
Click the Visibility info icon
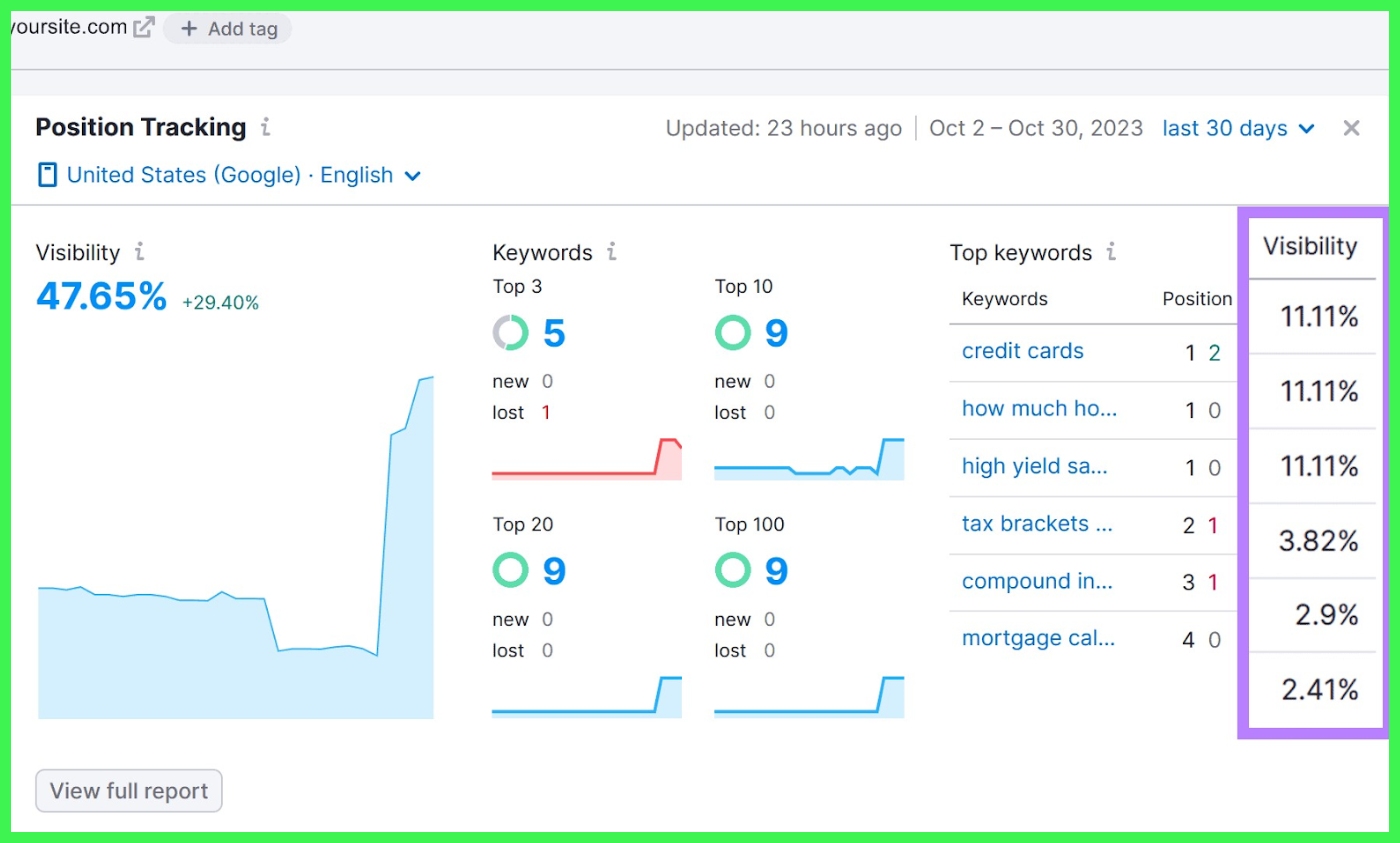(139, 253)
